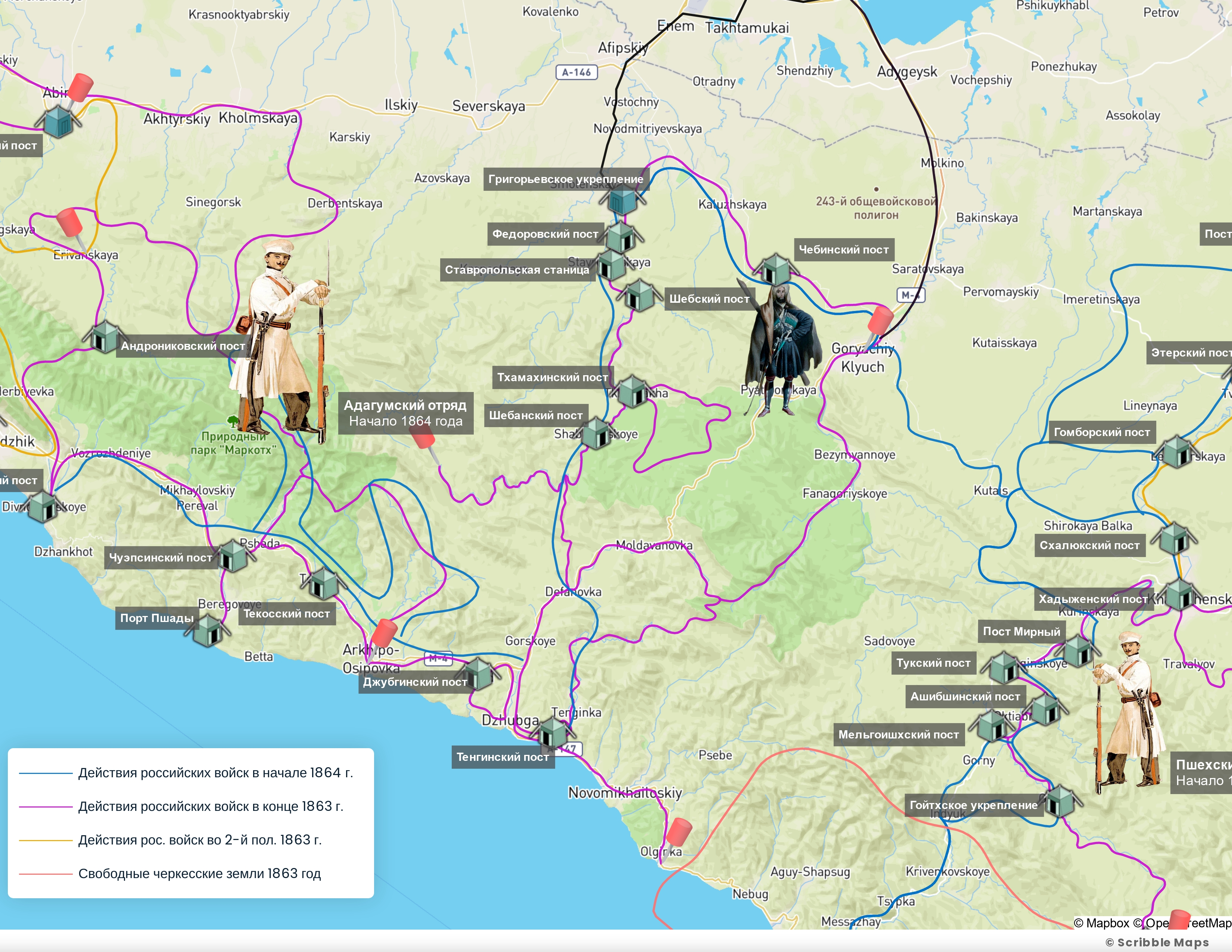The height and width of the screenshot is (952, 1232).
Task: Click the Природный парк "Маркотх" label
Action: point(234,443)
